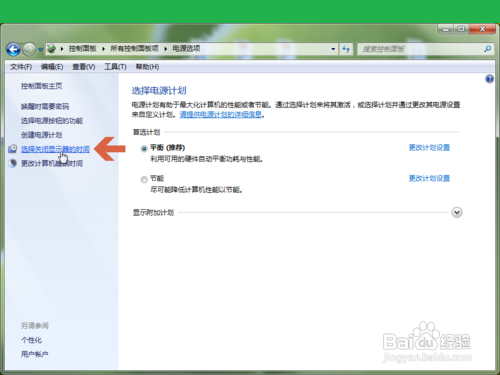Viewport: 500px width, 375px height.
Task: Open 个性化 link under See also
Action: [31, 340]
